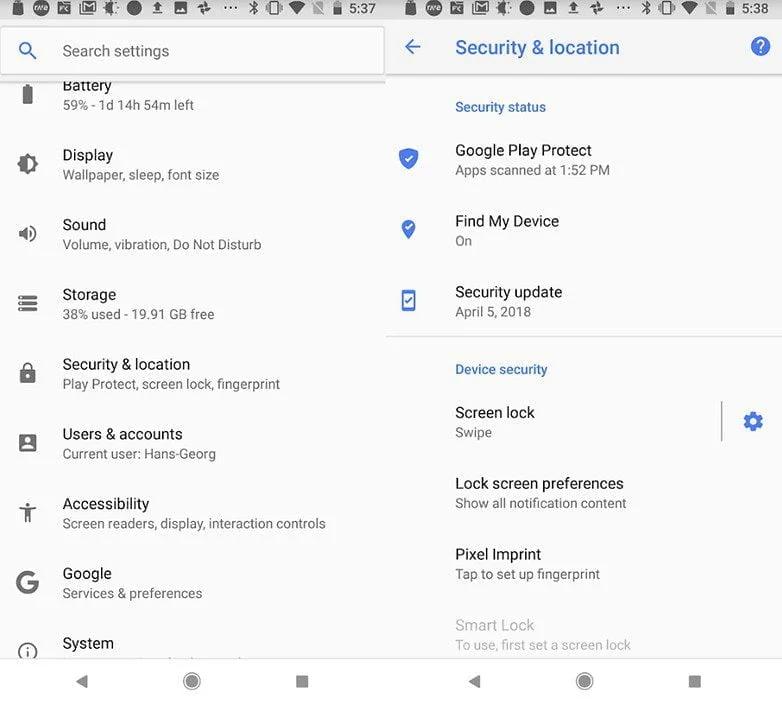This screenshot has width=782, height=711.
Task: Open Pixel Imprint fingerprint setup
Action: (584, 564)
